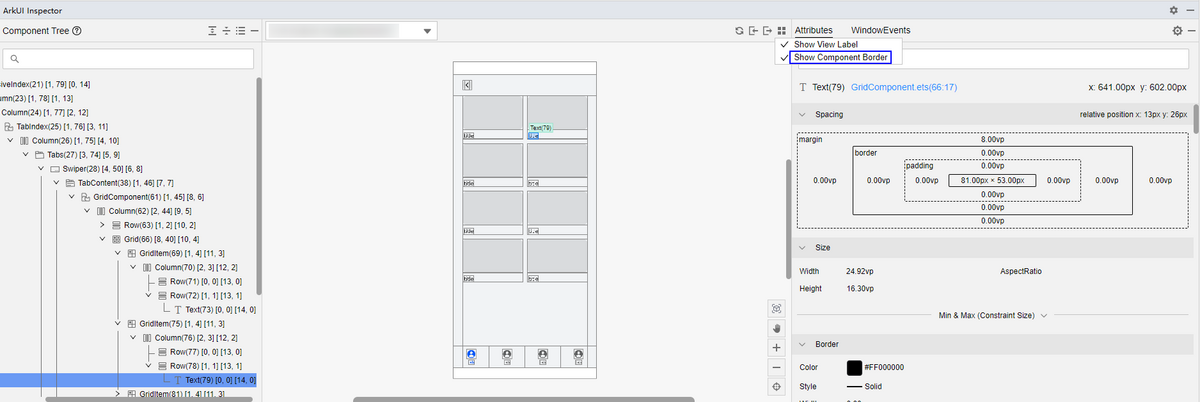Click the import snapshot icon
1200x402 pixels.
pyautogui.click(x=753, y=31)
